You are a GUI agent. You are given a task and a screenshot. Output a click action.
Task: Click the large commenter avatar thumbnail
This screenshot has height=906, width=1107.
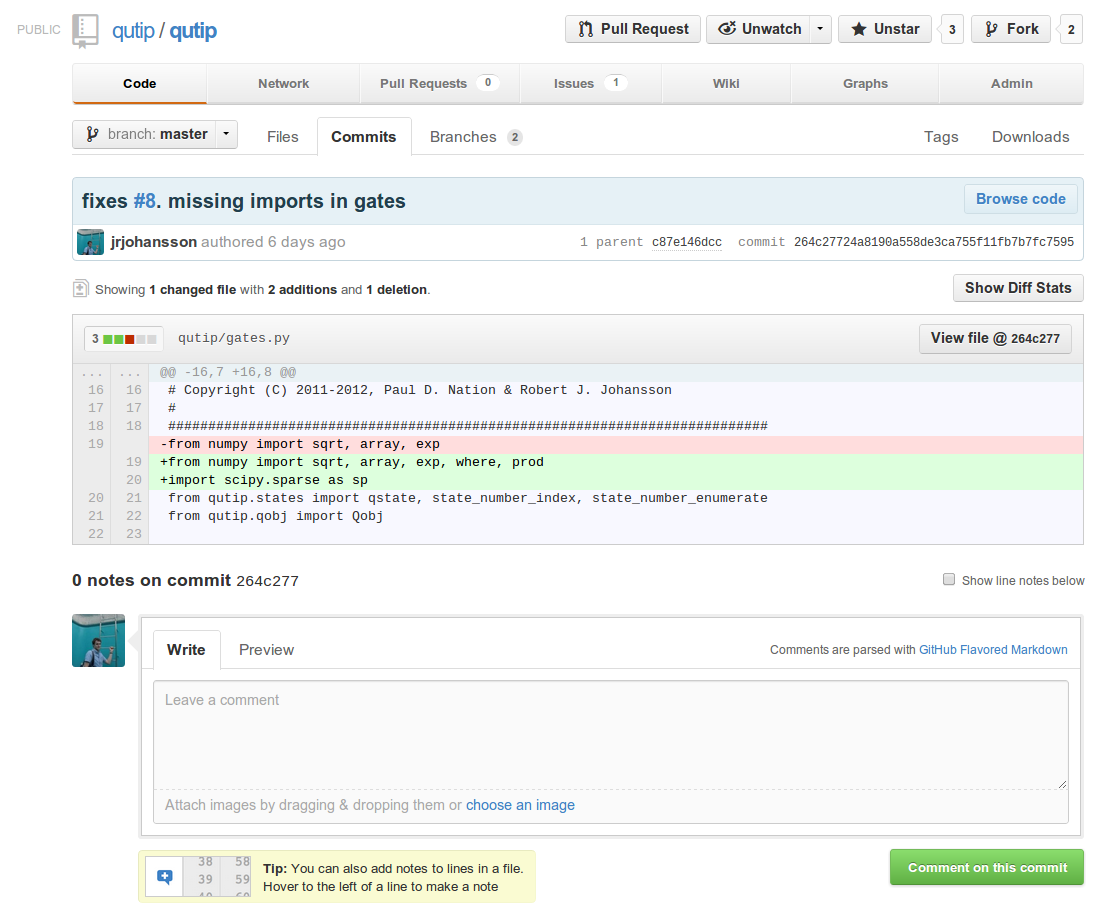(98, 640)
